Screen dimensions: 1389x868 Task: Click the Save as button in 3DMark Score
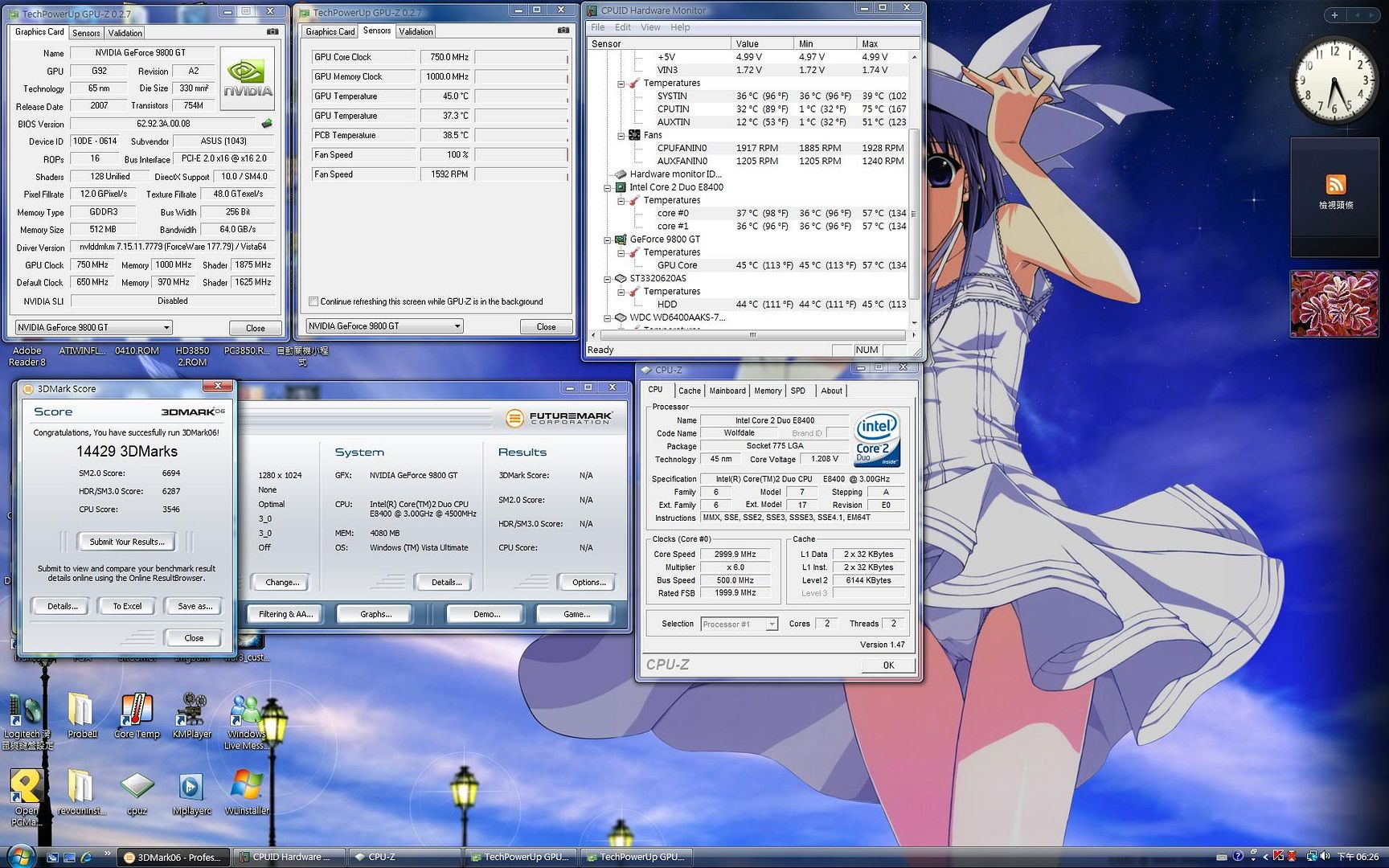click(195, 606)
